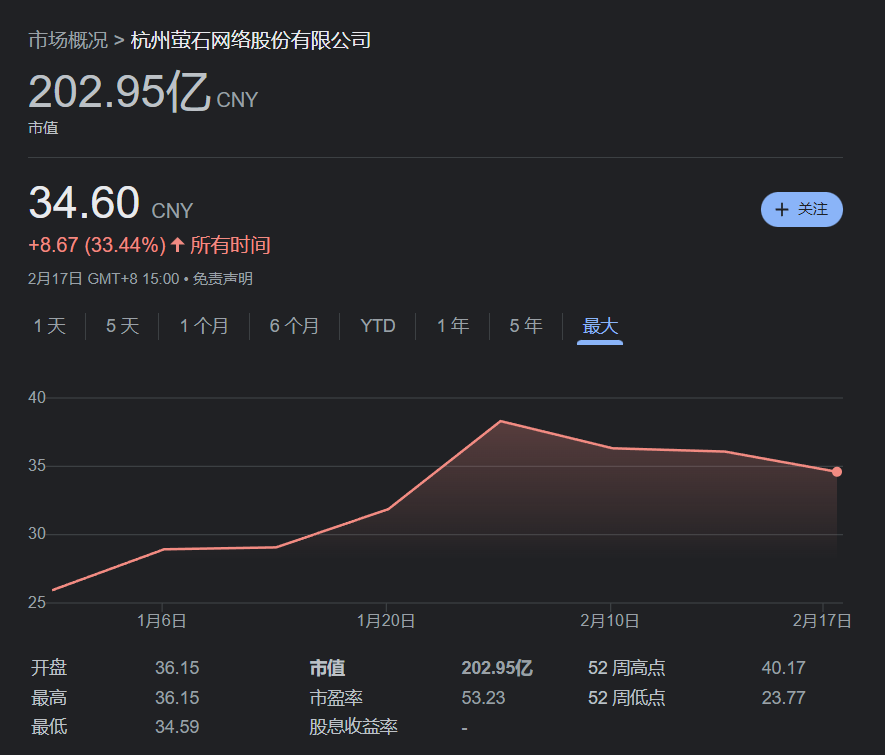885x755 pixels.
Task: Click the 2月17日 axis date label
Action: pyautogui.click(x=822, y=621)
